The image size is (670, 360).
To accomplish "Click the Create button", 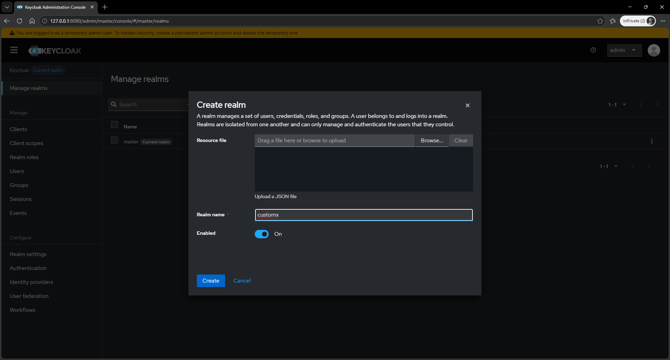I will point(211,281).
